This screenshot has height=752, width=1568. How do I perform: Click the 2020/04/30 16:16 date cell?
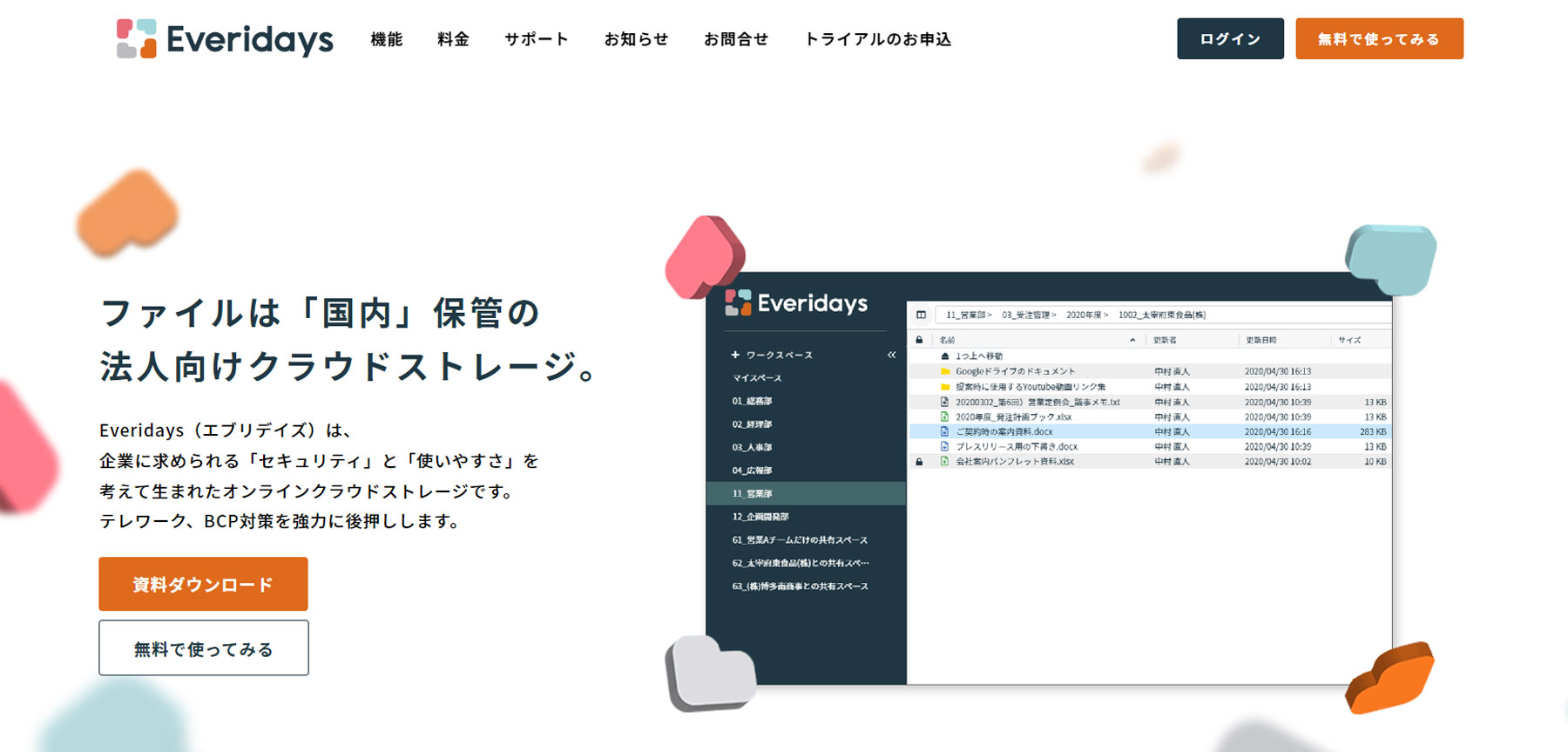[x=1277, y=432]
